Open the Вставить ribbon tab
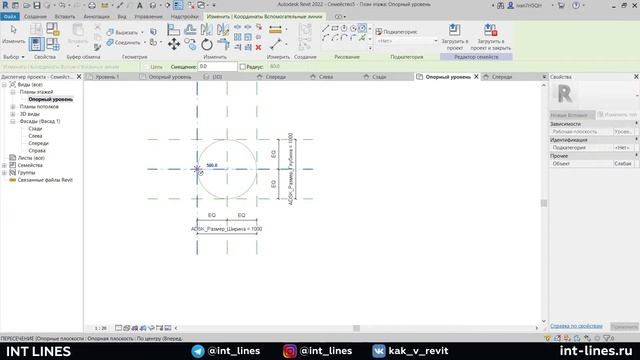The height and width of the screenshot is (360, 640). tap(64, 17)
